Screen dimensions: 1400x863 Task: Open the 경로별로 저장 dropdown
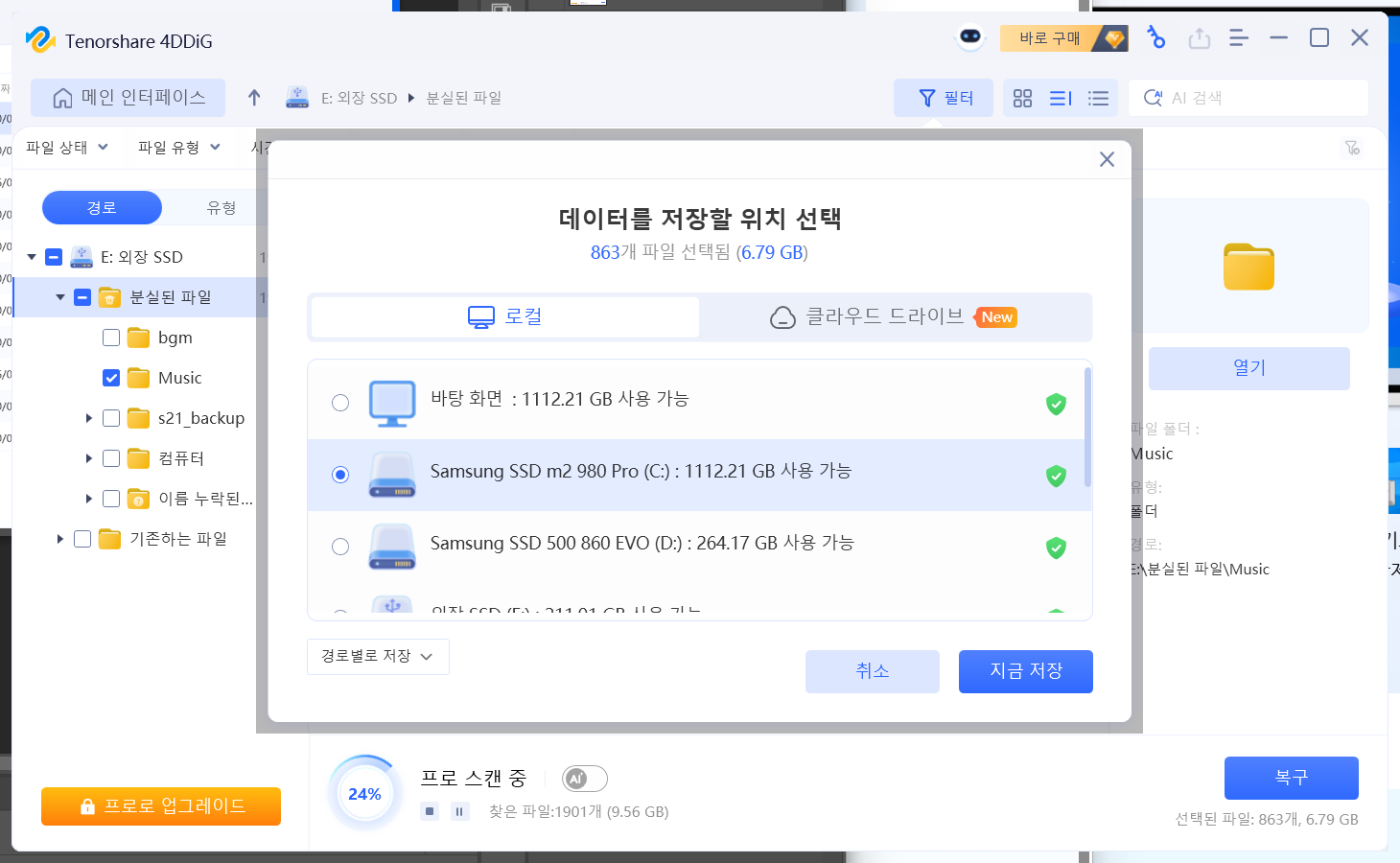click(x=378, y=657)
